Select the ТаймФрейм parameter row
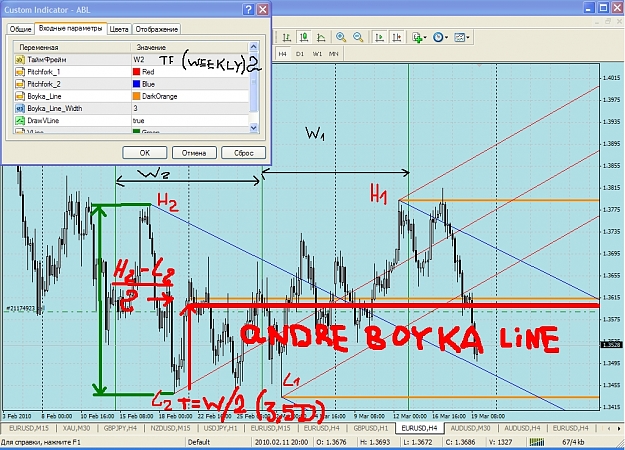This screenshot has width=625, height=450. 131,59
